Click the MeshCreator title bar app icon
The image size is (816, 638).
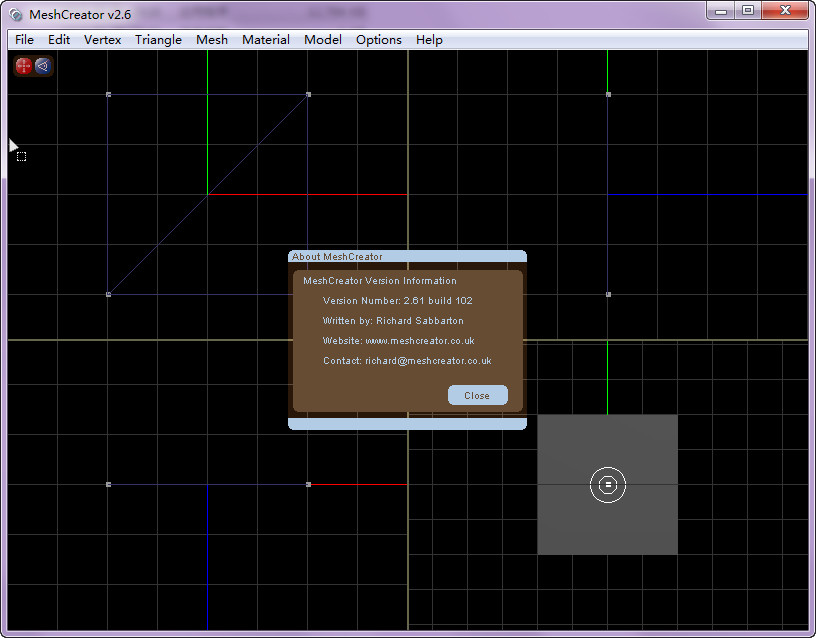(16, 15)
